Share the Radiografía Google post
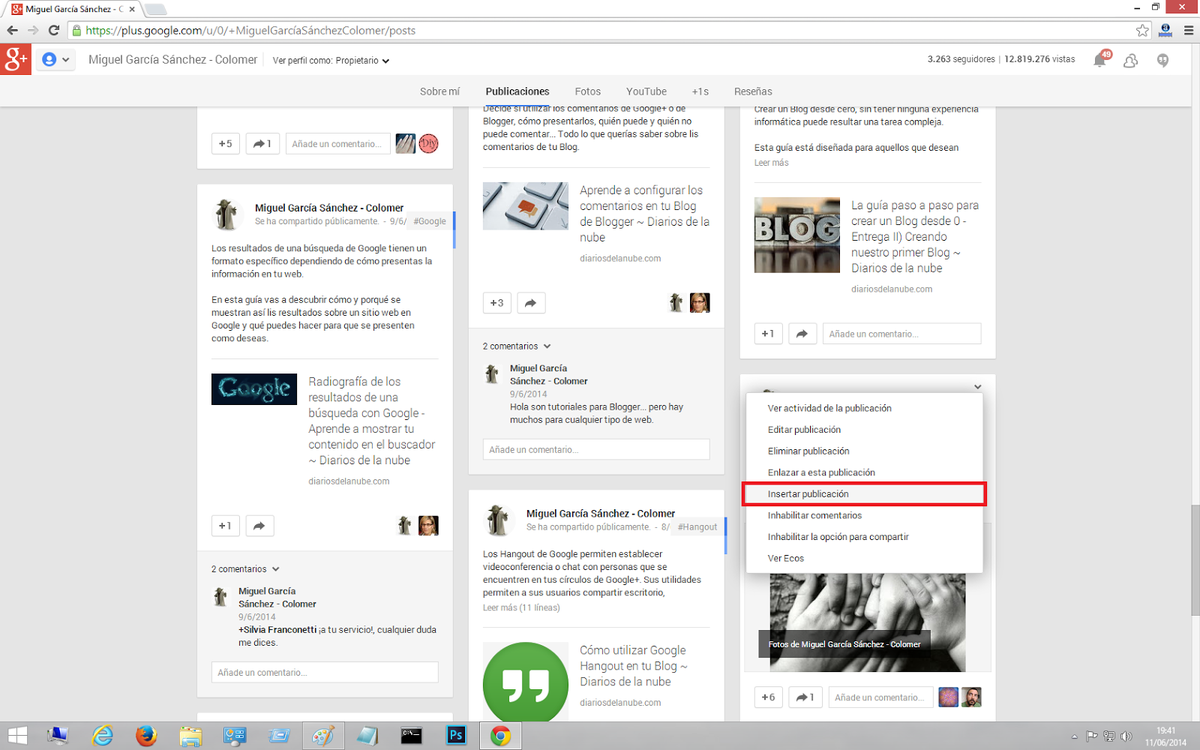 click(259, 525)
